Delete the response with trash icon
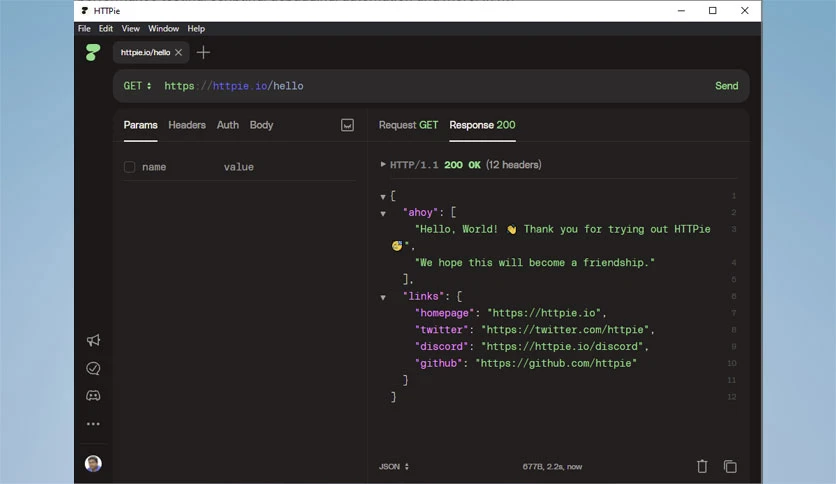Image resolution: width=836 pixels, height=484 pixels. coord(702,466)
